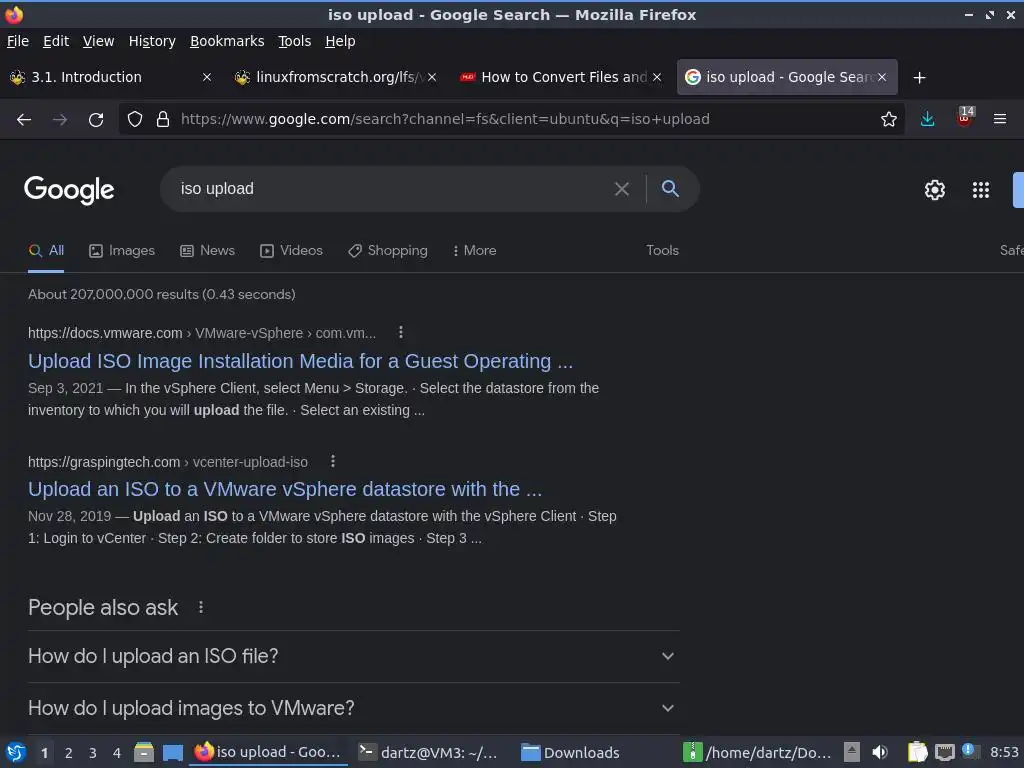Select the All results tab
Viewport: 1024px width, 768px height.
click(46, 251)
